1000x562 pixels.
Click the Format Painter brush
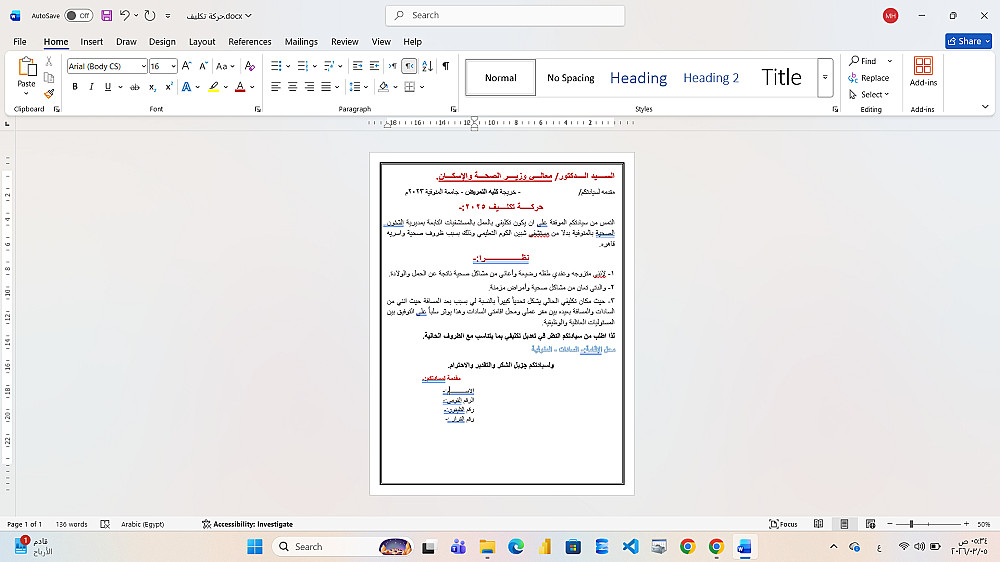49,94
